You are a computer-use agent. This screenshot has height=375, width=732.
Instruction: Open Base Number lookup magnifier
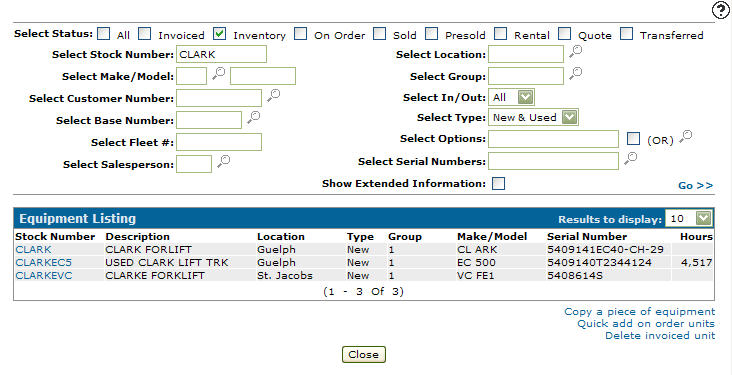point(253,117)
